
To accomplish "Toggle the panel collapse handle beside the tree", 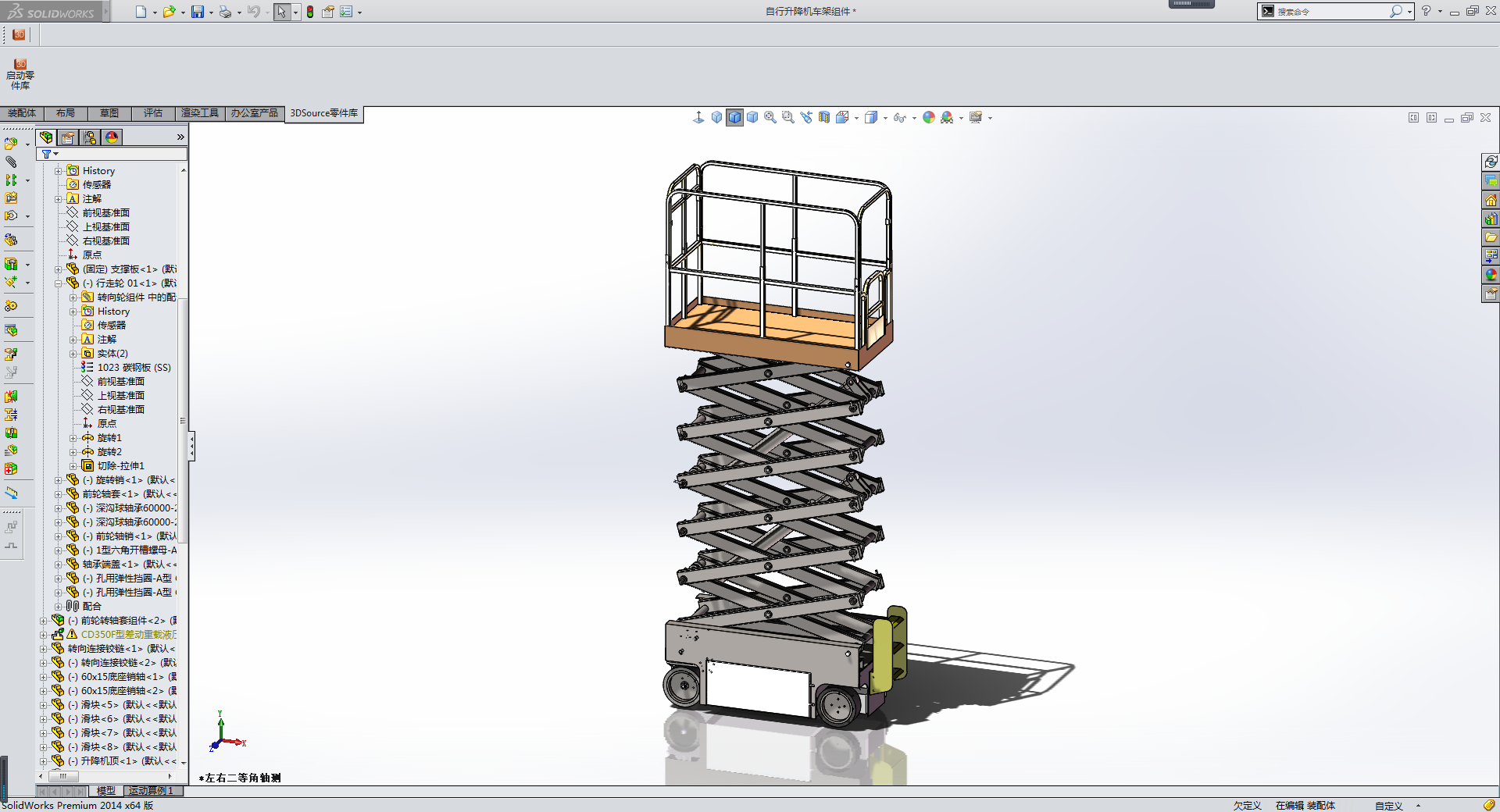I will [x=191, y=446].
